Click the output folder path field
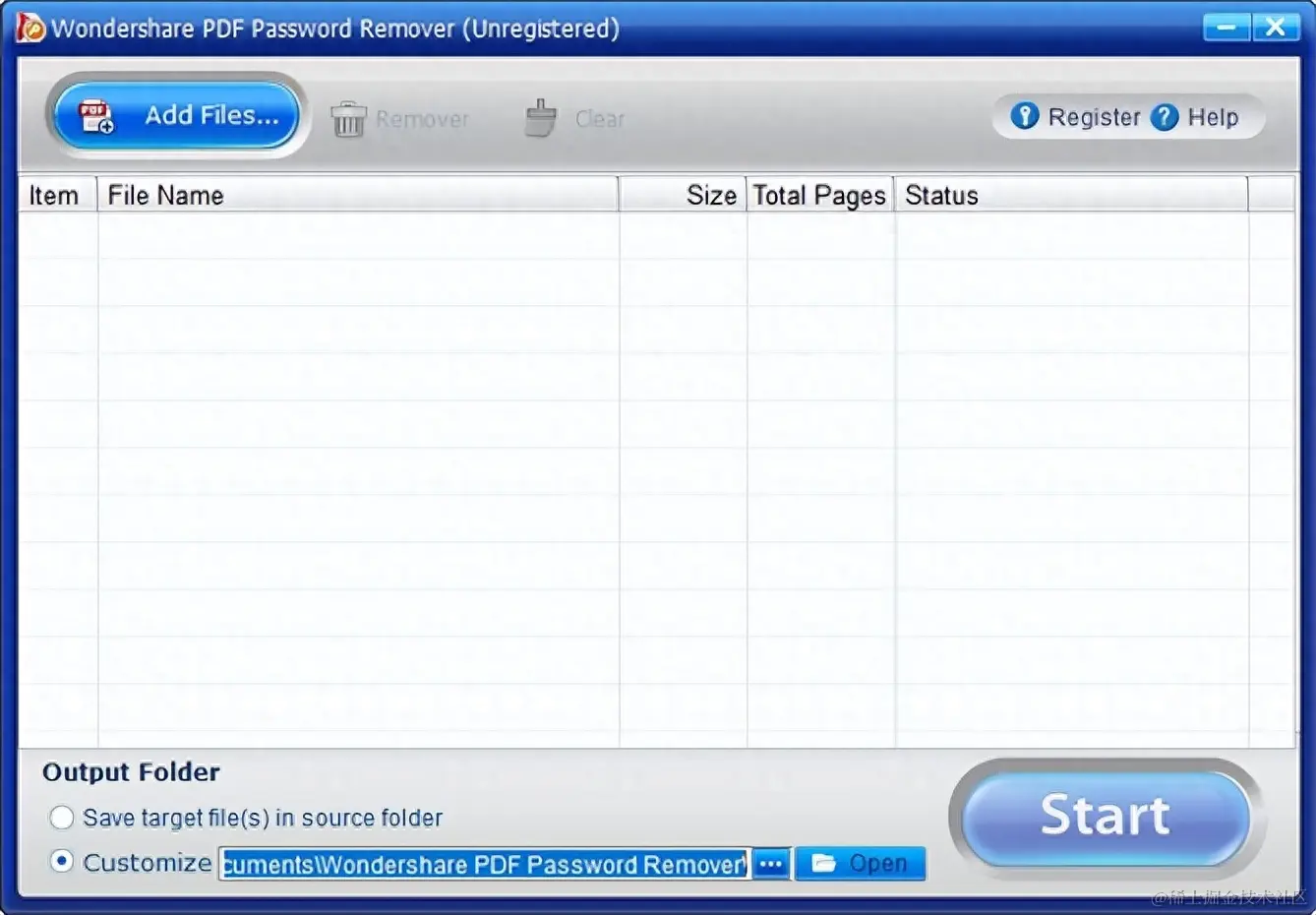The image size is (1316, 915). coord(485,864)
